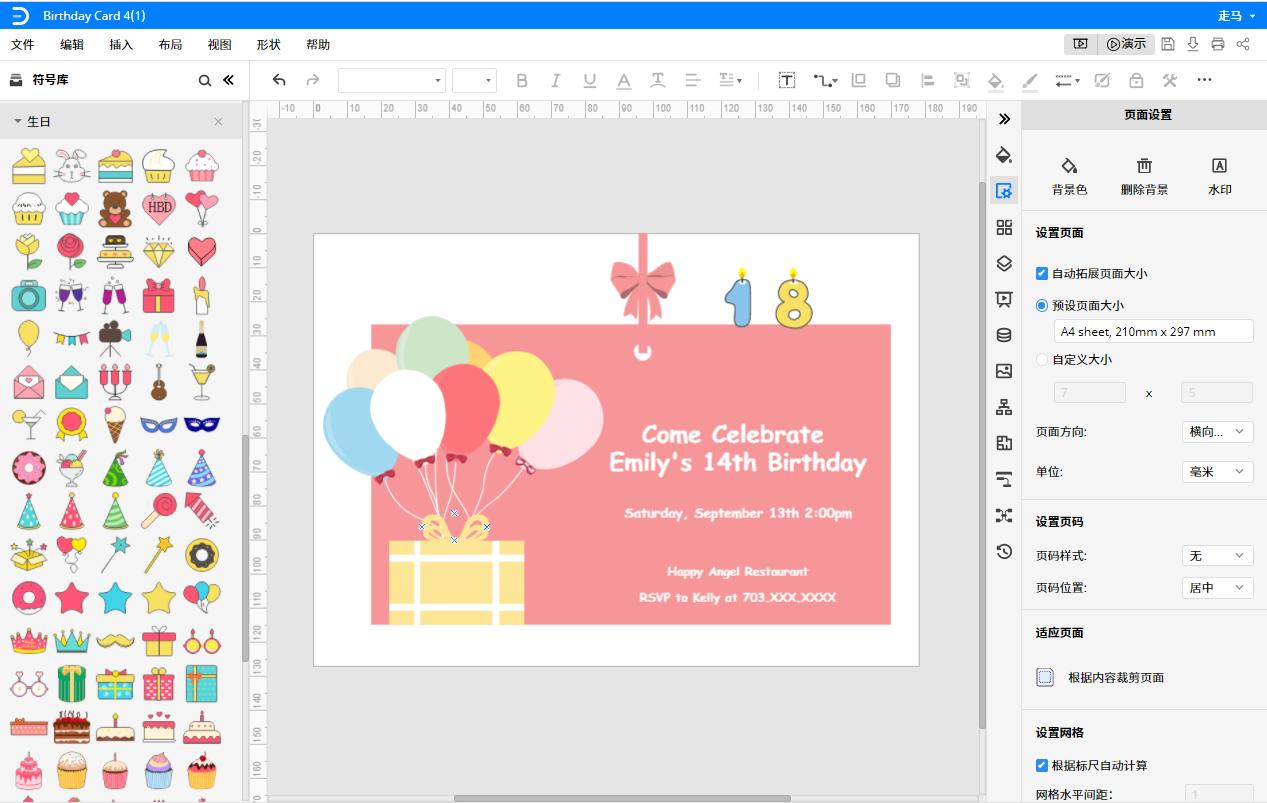Click 根据内容裁剪页面 button
This screenshot has width=1267, height=803.
click(x=1100, y=677)
